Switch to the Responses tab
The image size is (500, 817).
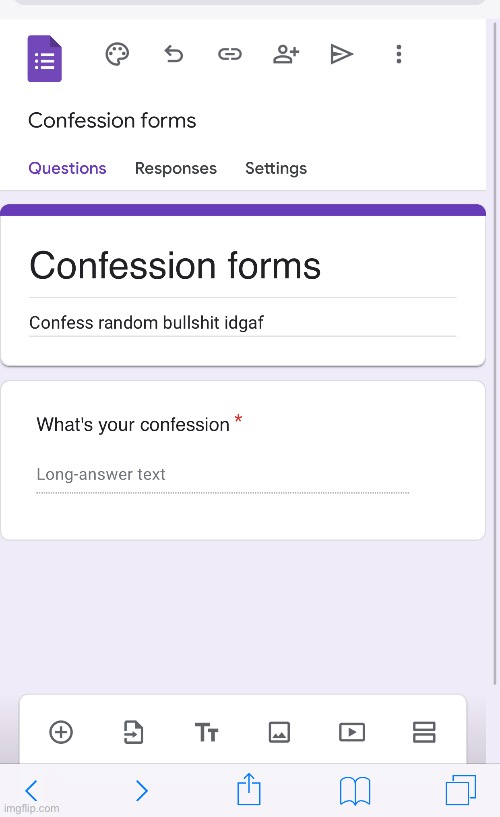coord(176,168)
